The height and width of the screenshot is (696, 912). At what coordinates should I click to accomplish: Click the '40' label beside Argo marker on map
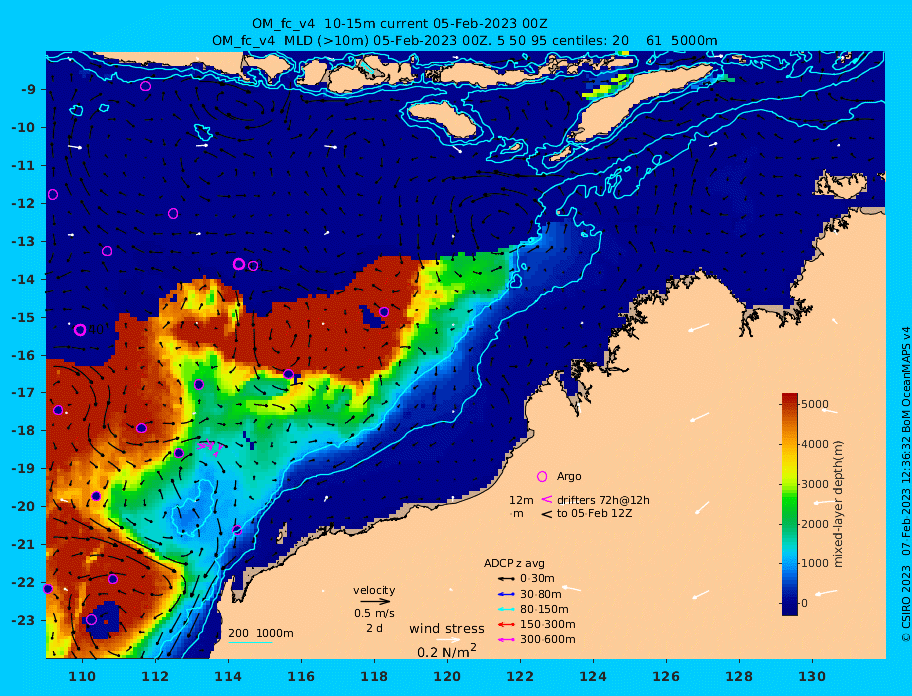tap(97, 330)
